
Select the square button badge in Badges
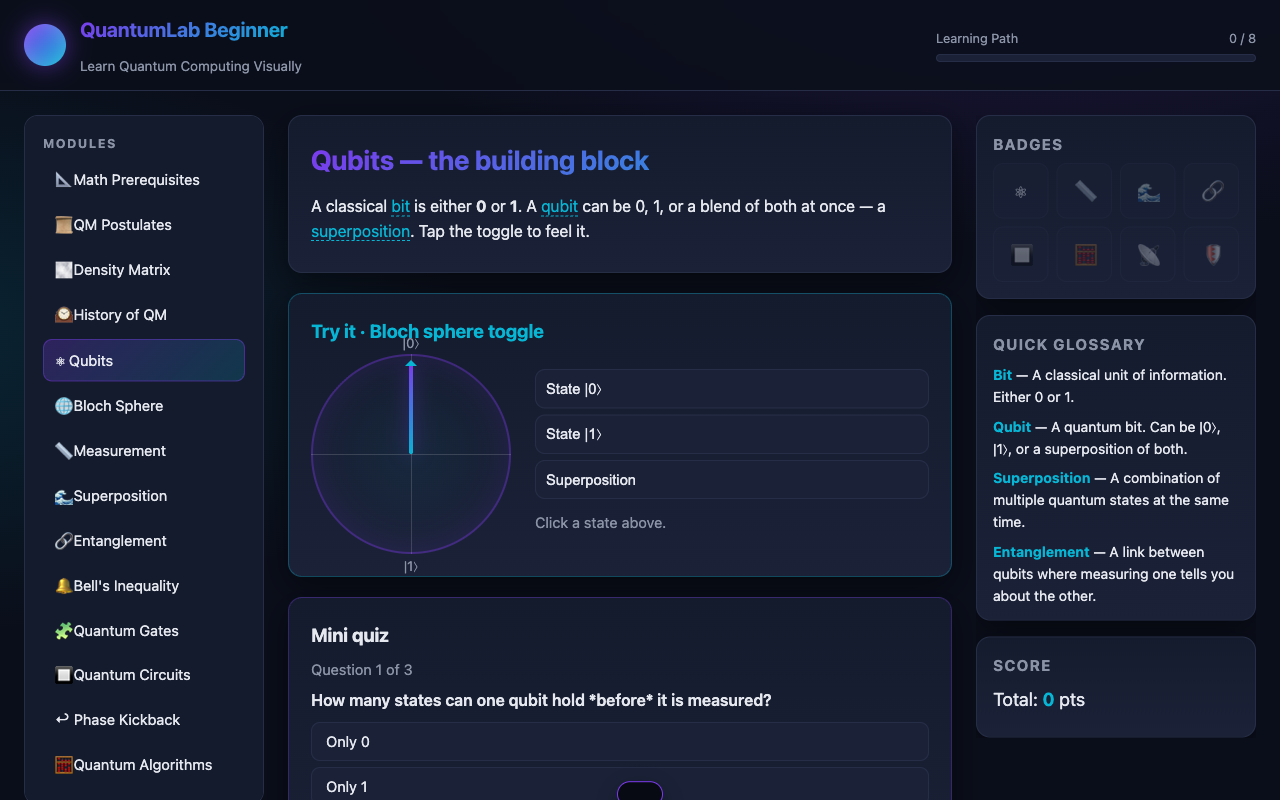(1021, 255)
